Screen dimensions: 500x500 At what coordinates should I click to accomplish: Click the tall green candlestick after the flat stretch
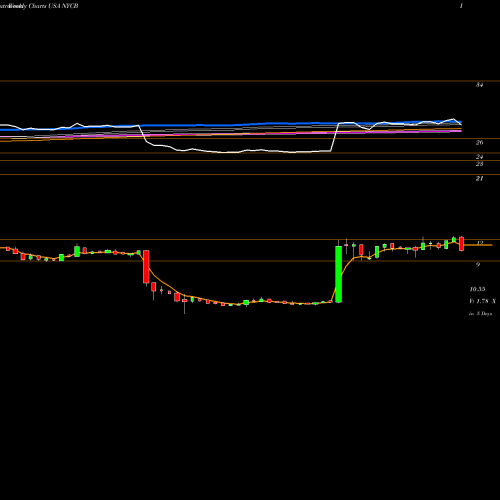[x=338, y=274]
